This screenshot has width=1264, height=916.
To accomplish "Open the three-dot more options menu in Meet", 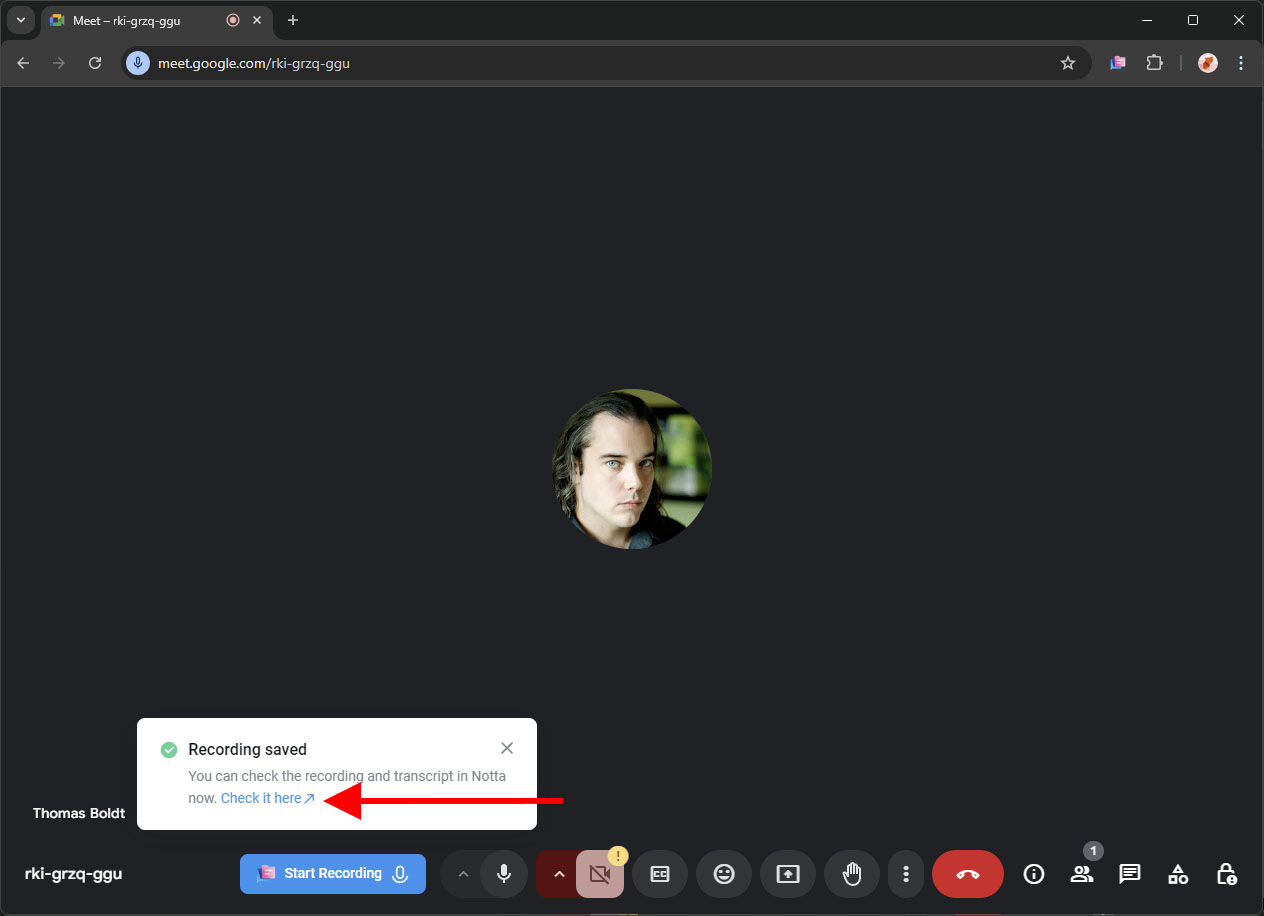I will [x=906, y=874].
